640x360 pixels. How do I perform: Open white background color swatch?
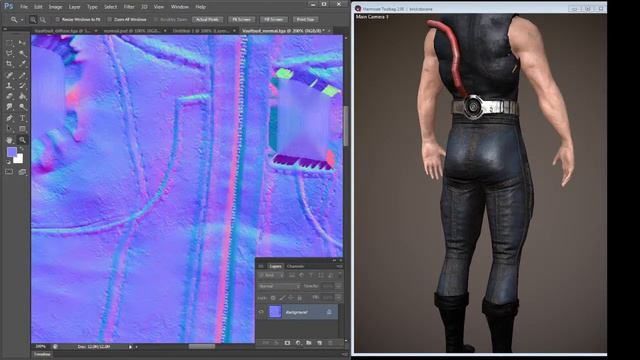coord(19,160)
